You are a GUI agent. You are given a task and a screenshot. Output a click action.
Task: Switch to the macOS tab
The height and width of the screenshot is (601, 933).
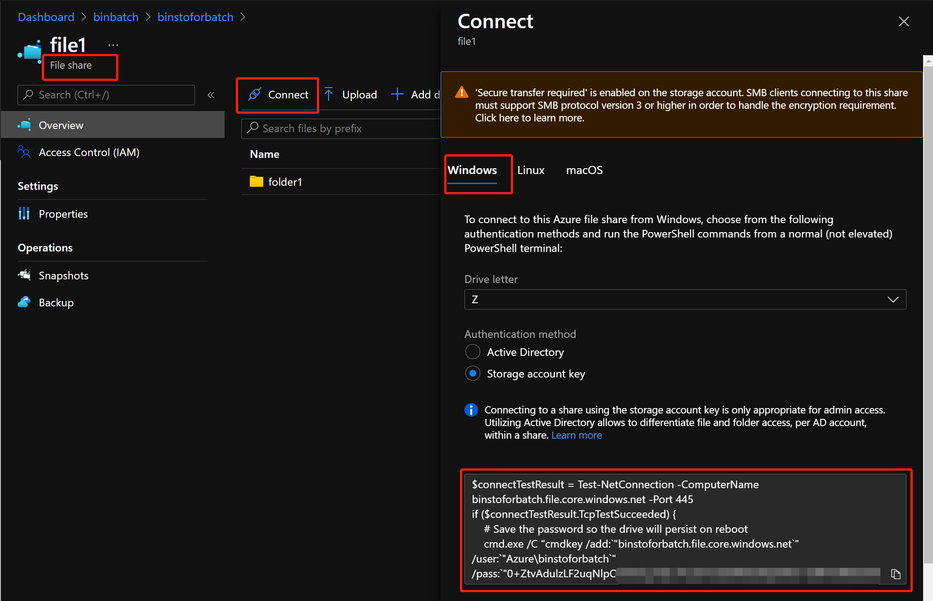584,170
